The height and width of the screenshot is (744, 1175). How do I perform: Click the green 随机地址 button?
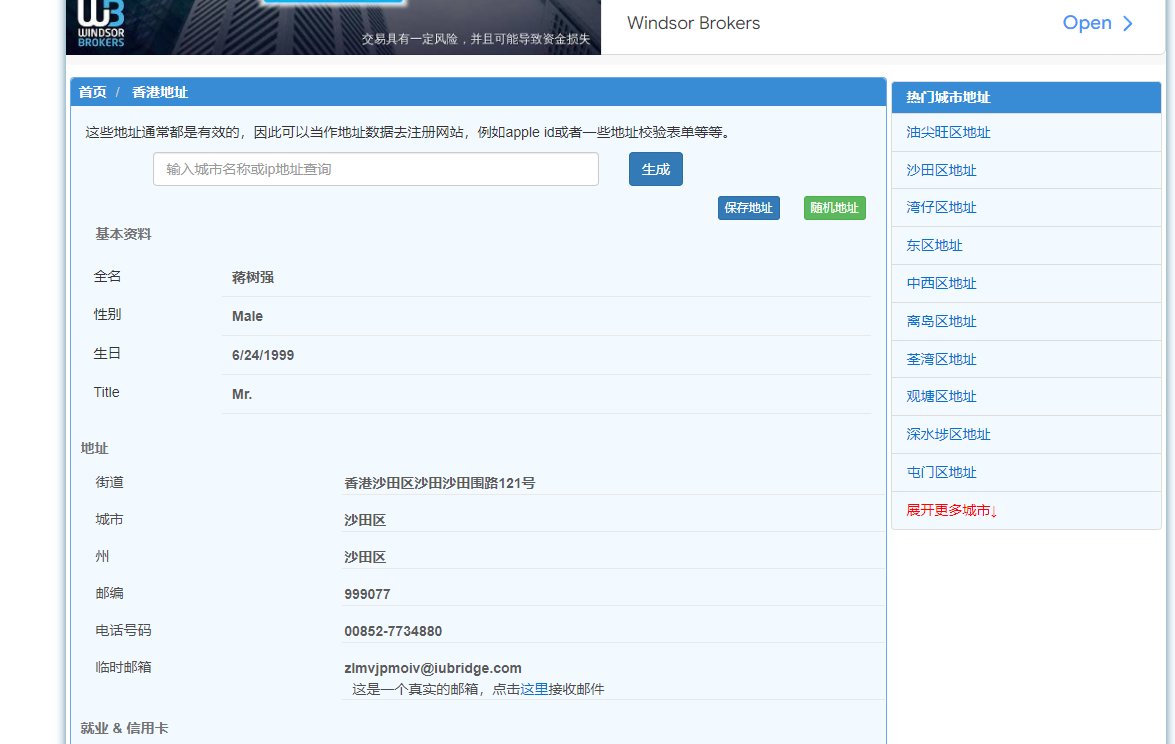(x=834, y=208)
